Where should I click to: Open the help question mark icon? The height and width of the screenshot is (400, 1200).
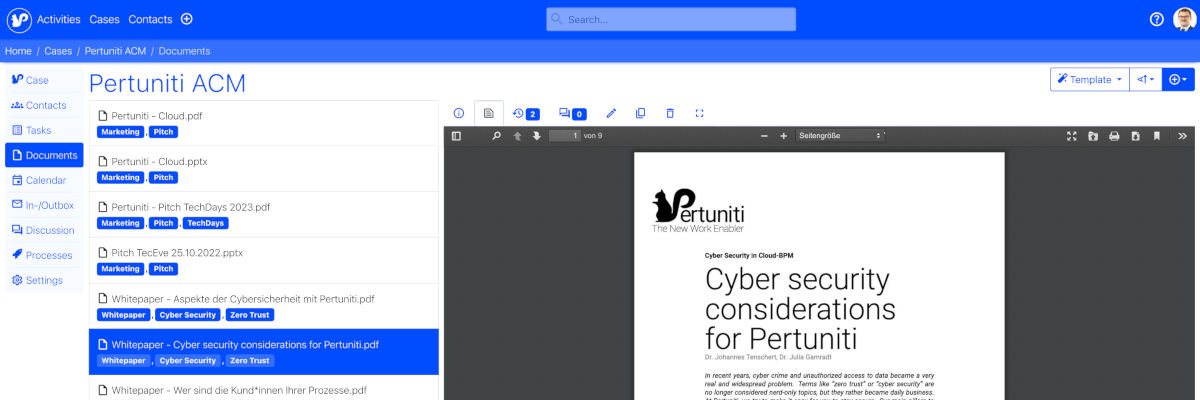pyautogui.click(x=1157, y=19)
